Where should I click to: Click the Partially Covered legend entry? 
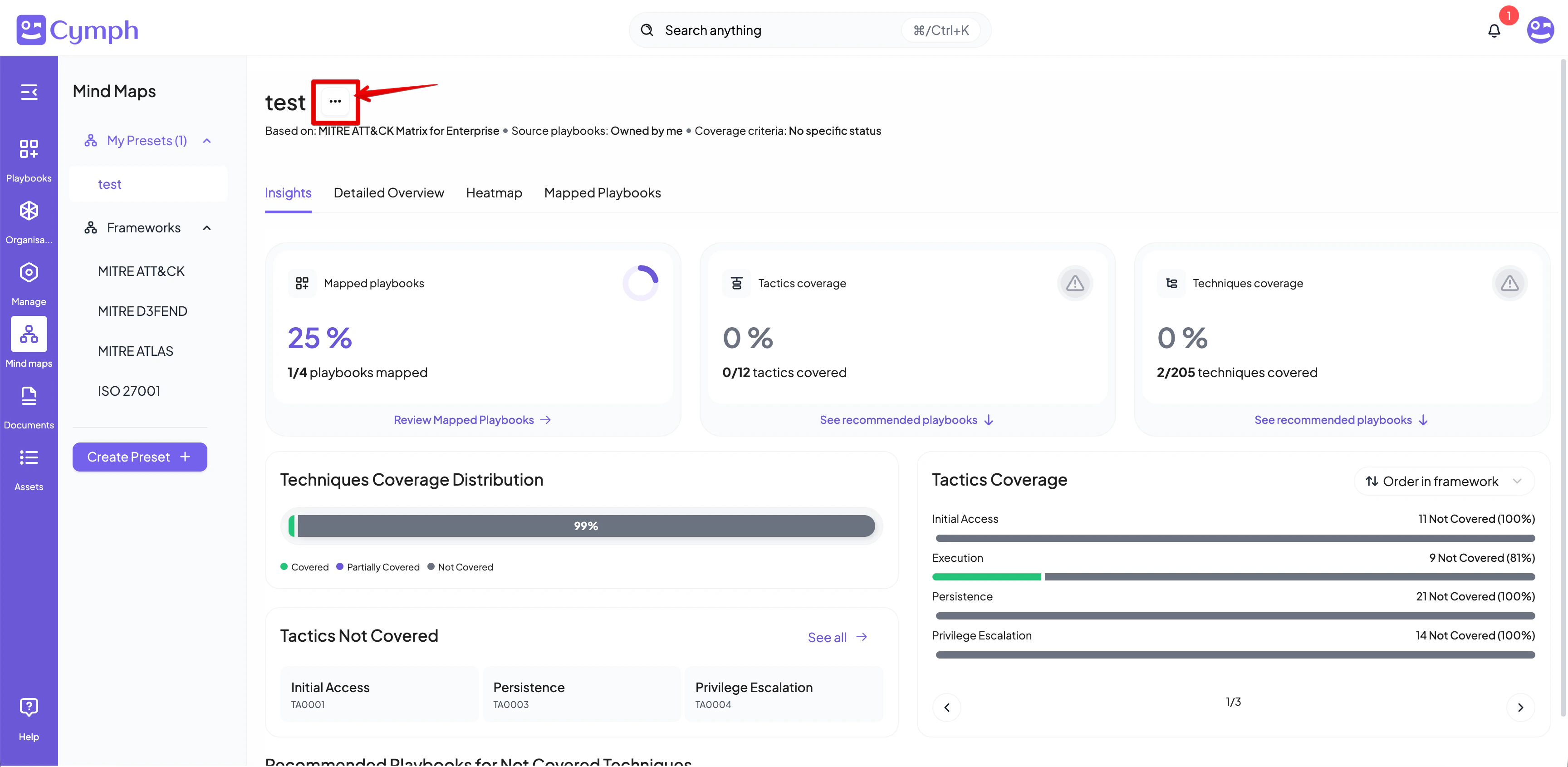pyautogui.click(x=378, y=567)
